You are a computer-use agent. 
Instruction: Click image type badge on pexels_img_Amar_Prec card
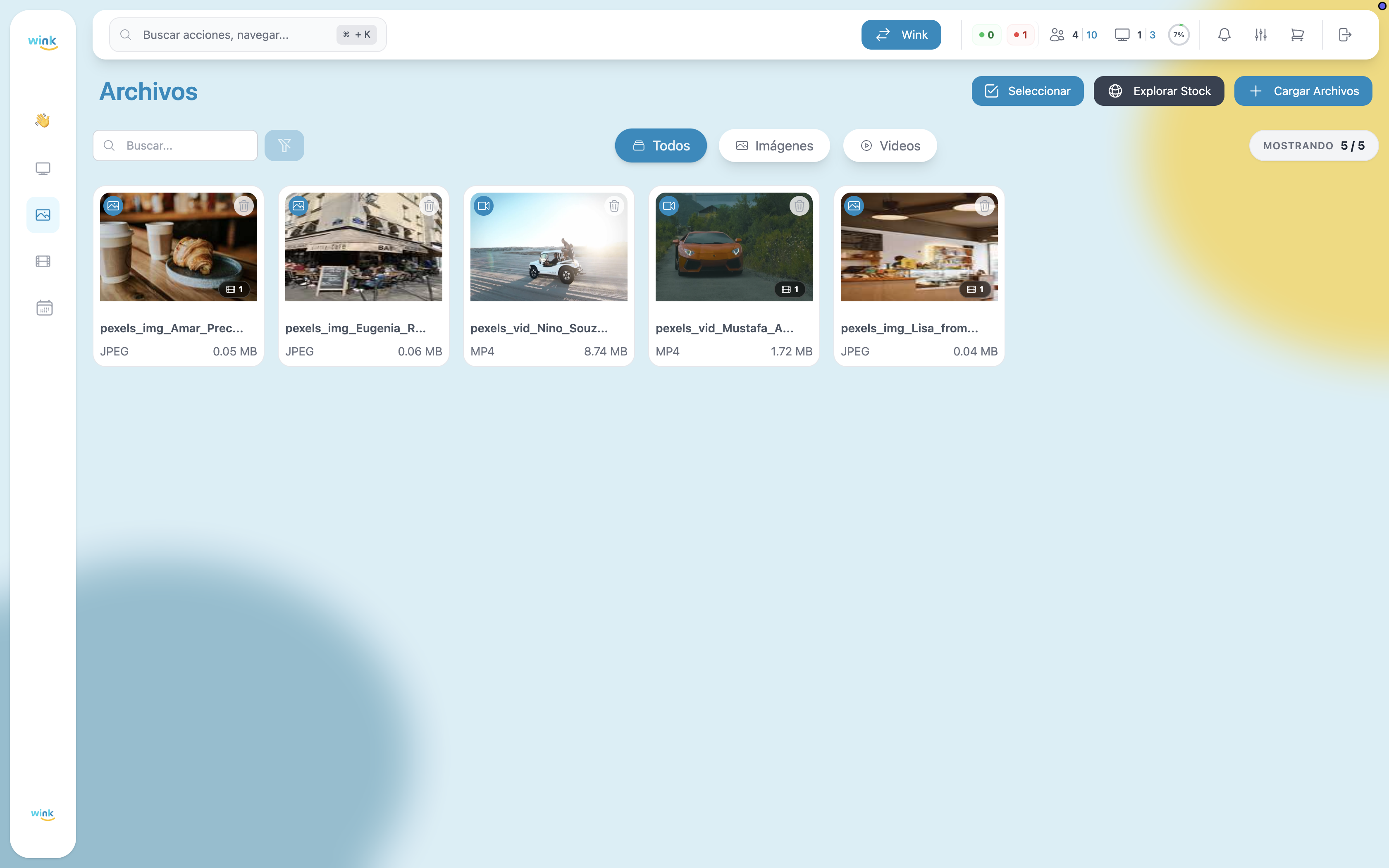pos(114,205)
